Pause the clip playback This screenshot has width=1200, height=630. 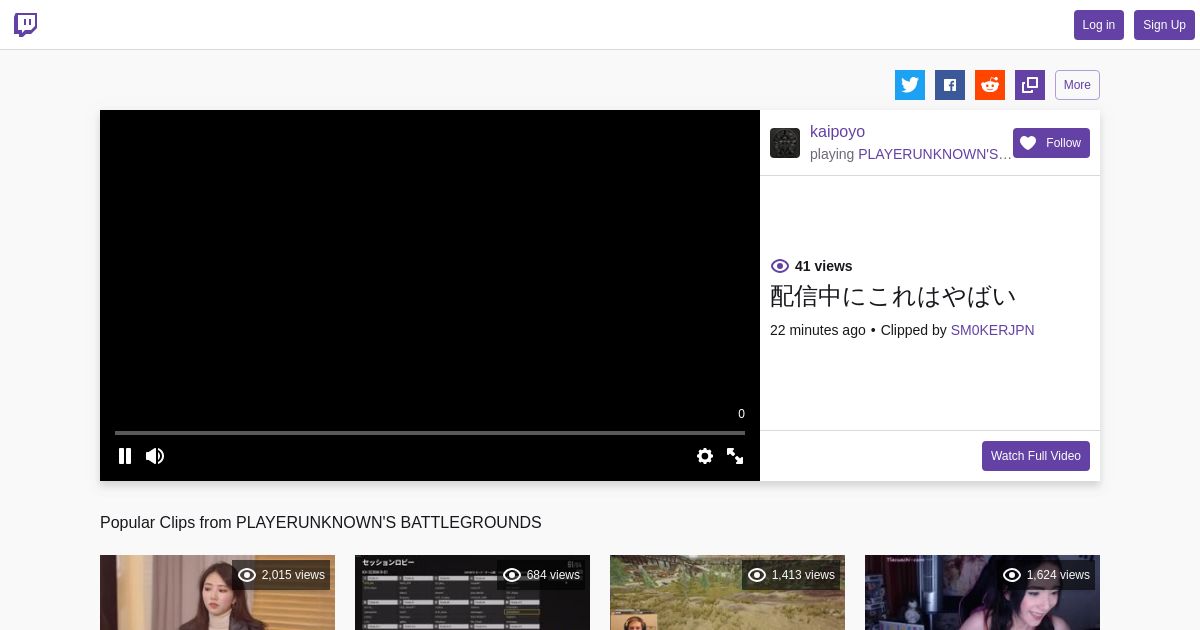pos(125,456)
